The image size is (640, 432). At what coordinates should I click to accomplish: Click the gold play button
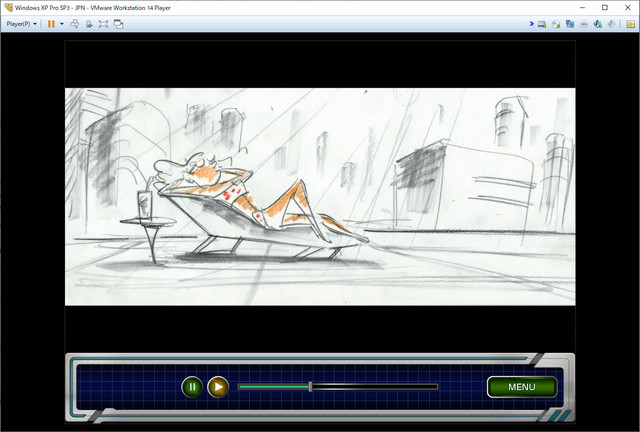(x=218, y=387)
